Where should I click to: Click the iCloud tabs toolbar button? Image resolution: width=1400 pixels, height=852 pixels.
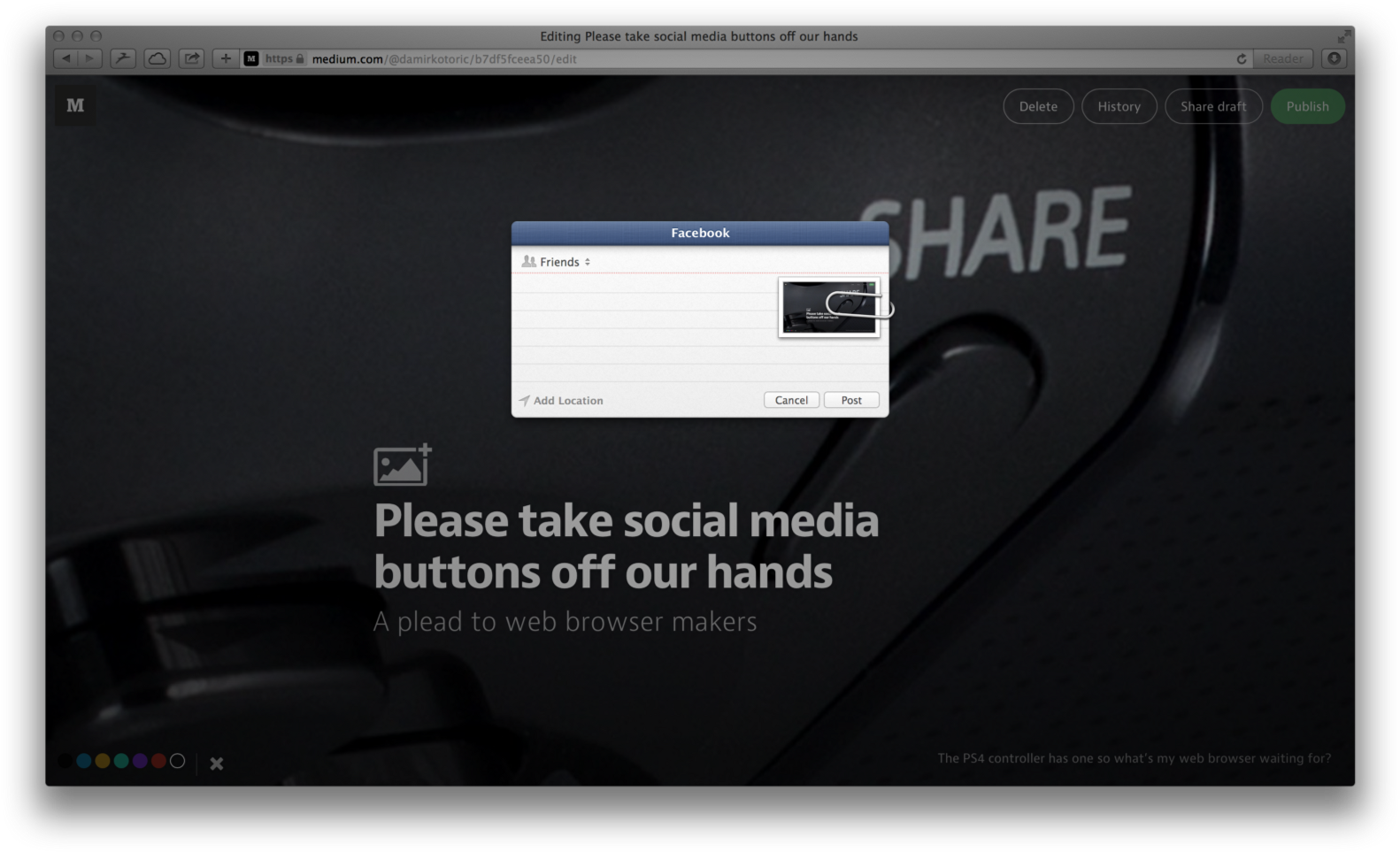158,58
